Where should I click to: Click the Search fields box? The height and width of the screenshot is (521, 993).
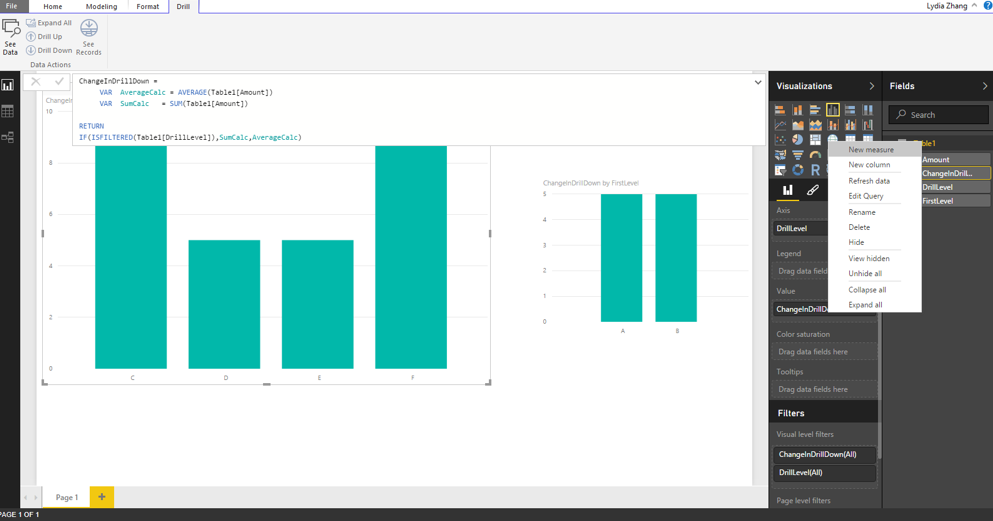(939, 115)
